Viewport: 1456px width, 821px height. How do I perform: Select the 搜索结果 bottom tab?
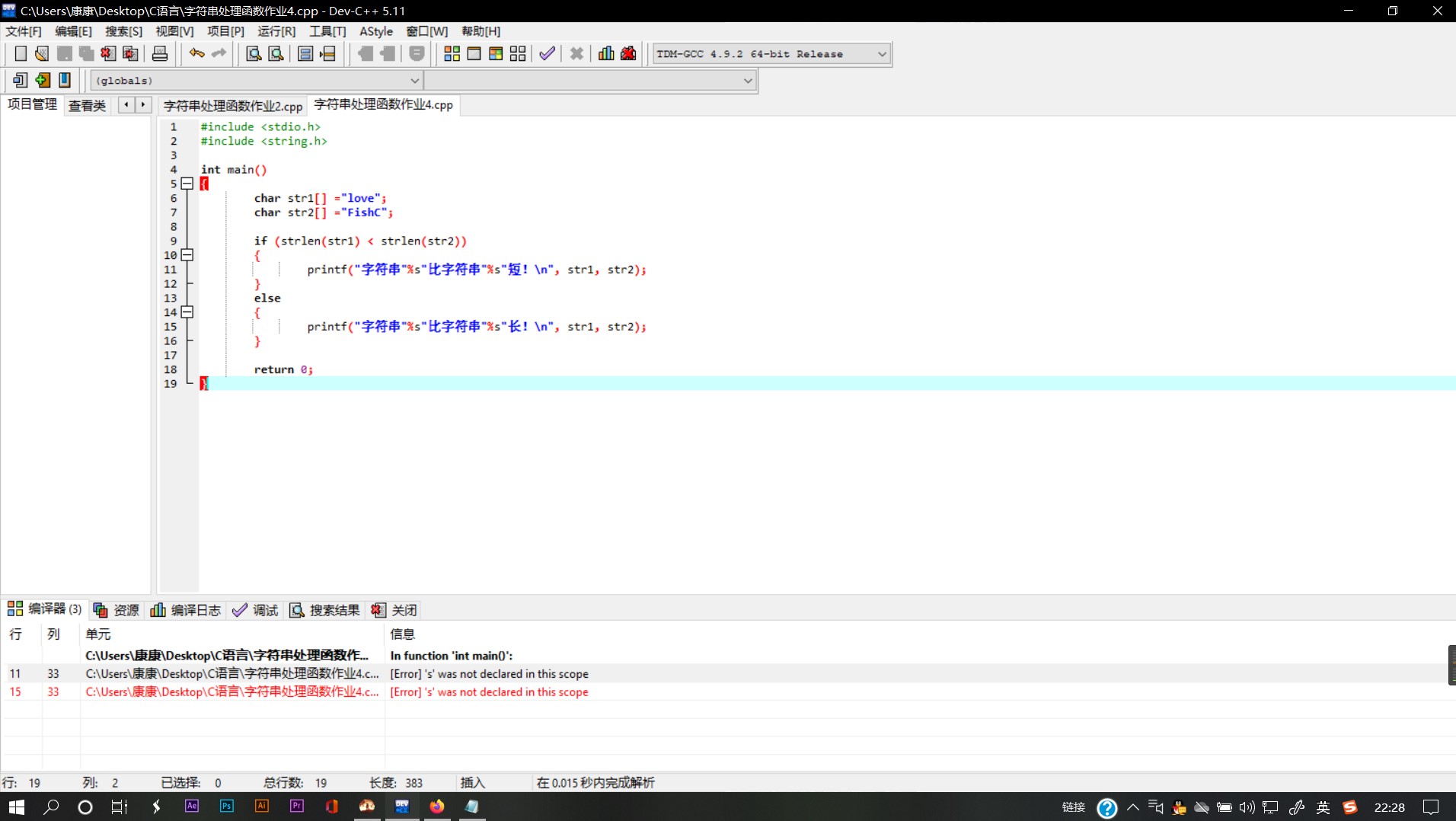point(324,610)
